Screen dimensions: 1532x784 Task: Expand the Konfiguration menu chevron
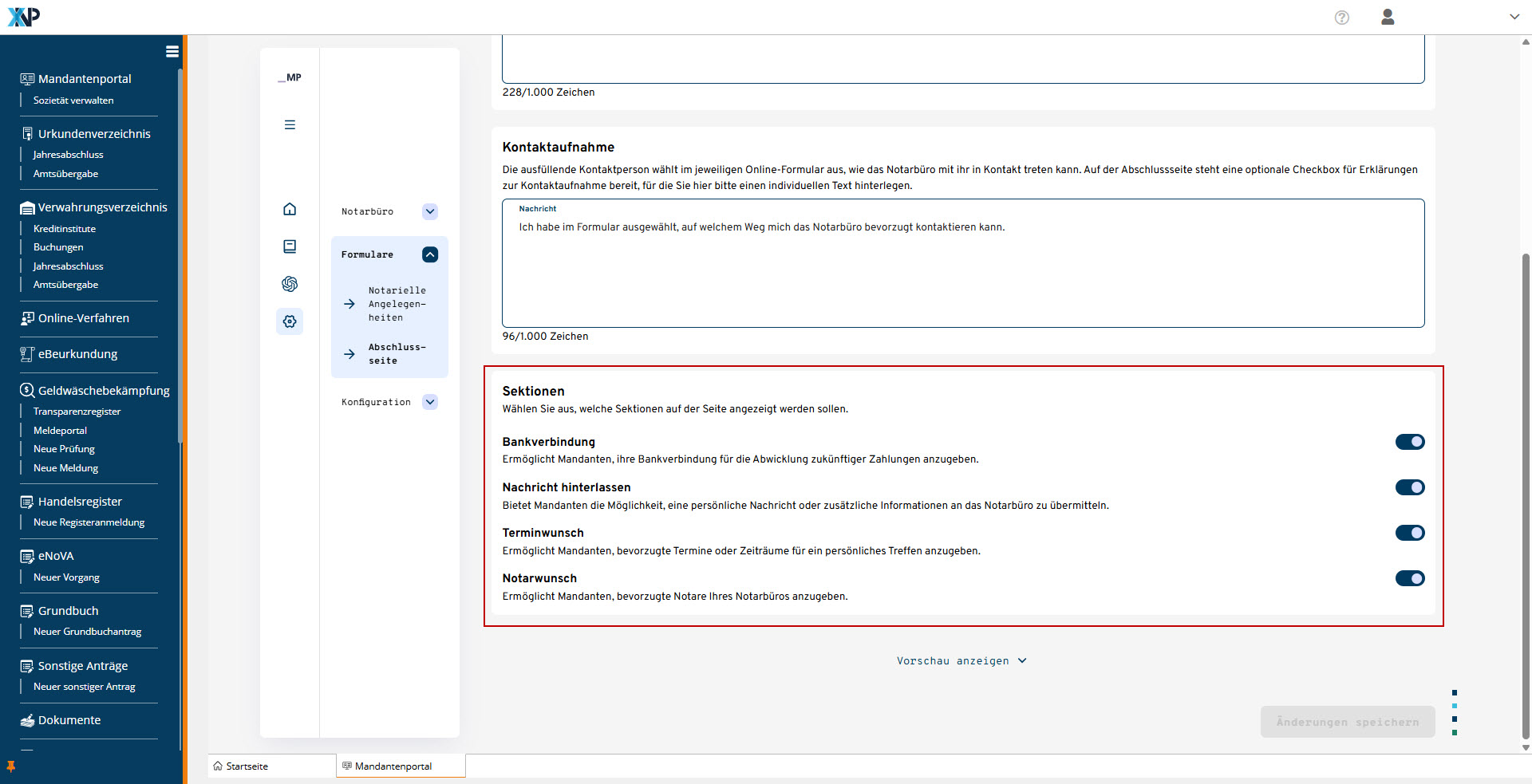(430, 402)
